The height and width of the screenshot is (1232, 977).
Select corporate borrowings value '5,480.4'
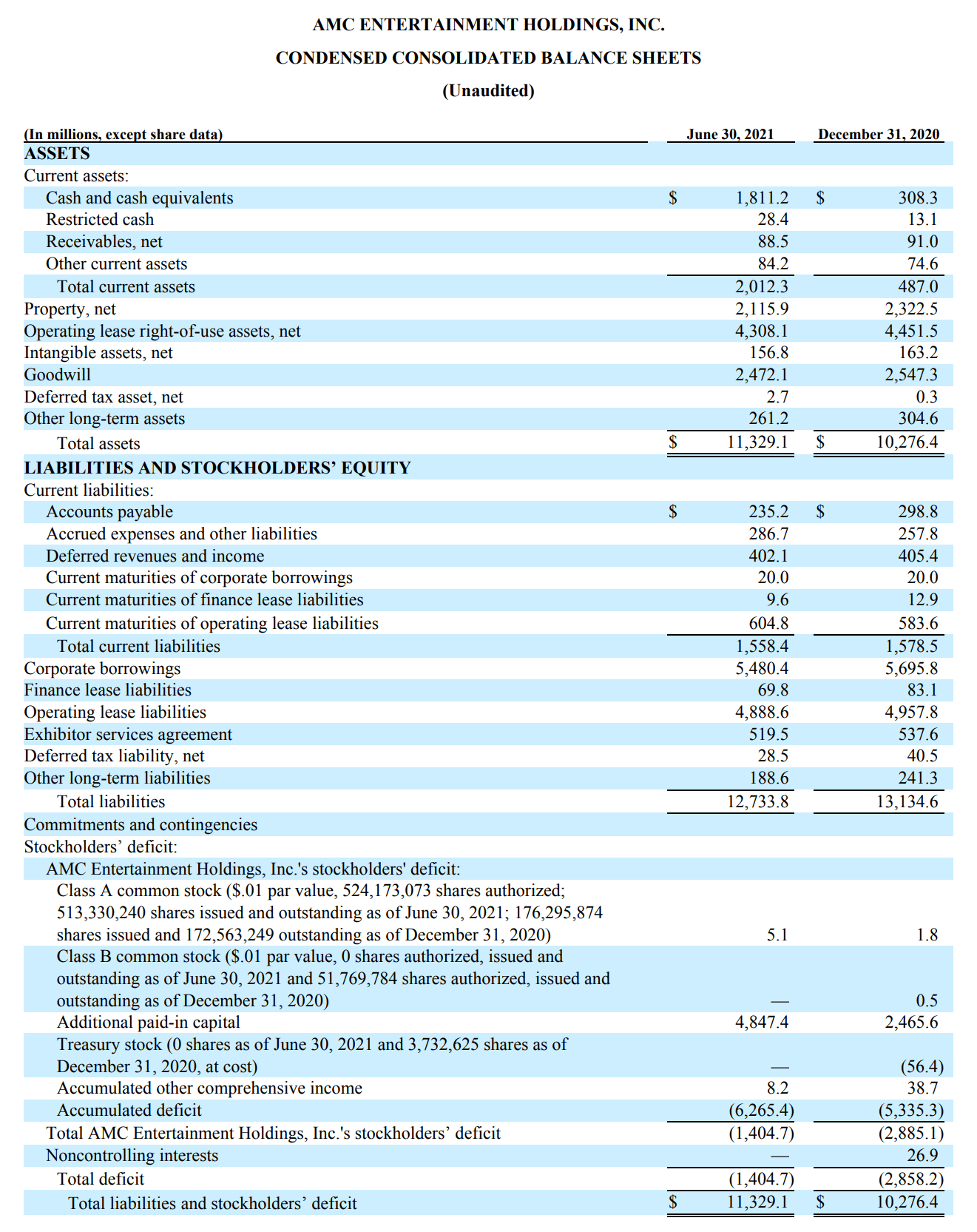[x=762, y=669]
